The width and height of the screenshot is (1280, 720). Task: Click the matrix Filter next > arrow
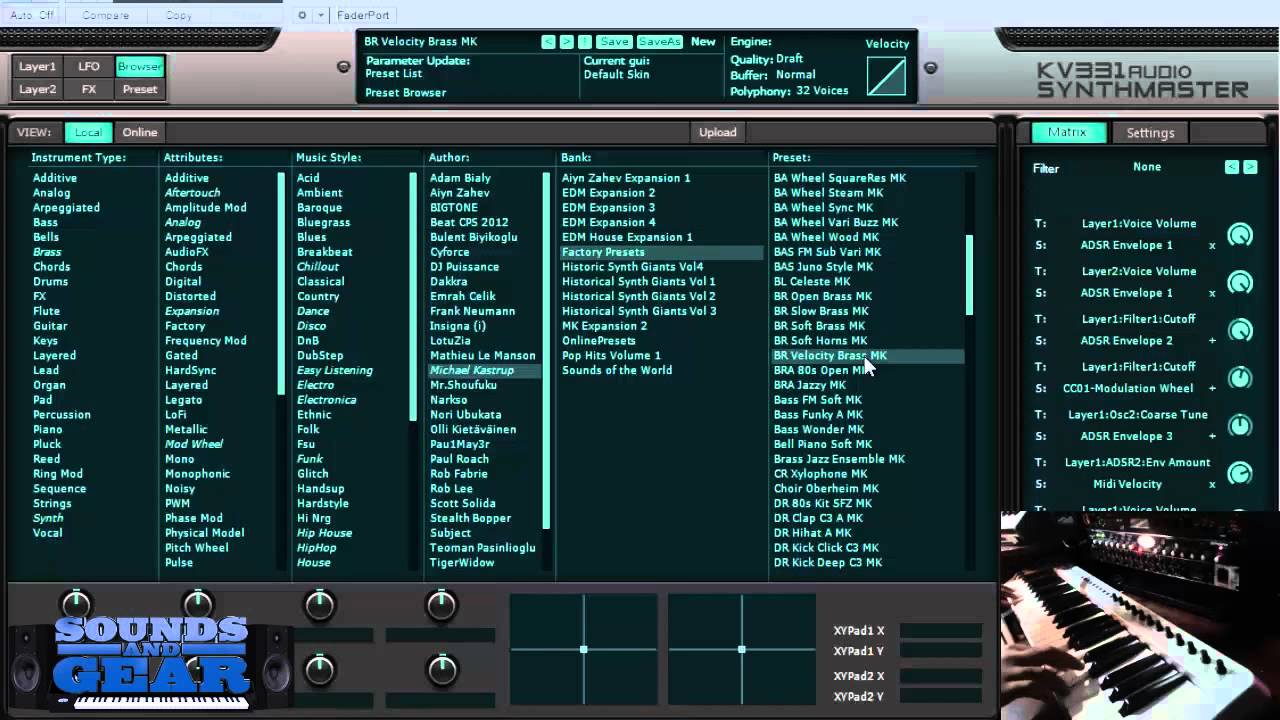pos(1250,167)
